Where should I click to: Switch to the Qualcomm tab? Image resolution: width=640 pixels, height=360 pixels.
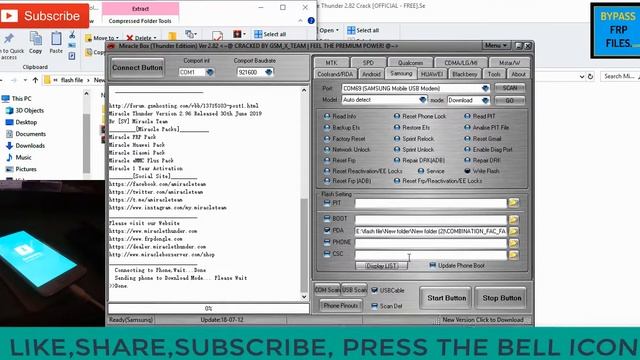point(410,62)
